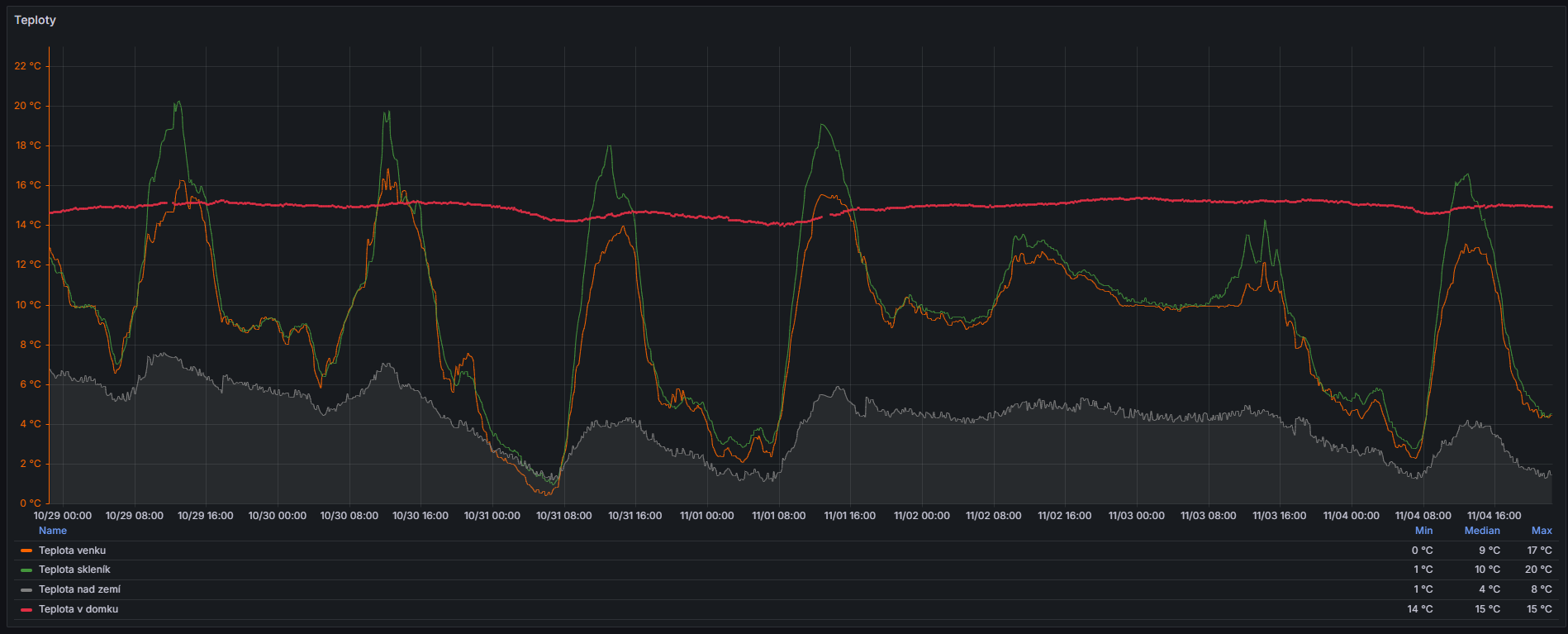
Task: Sort the legend by Max column header
Action: coord(1542,531)
